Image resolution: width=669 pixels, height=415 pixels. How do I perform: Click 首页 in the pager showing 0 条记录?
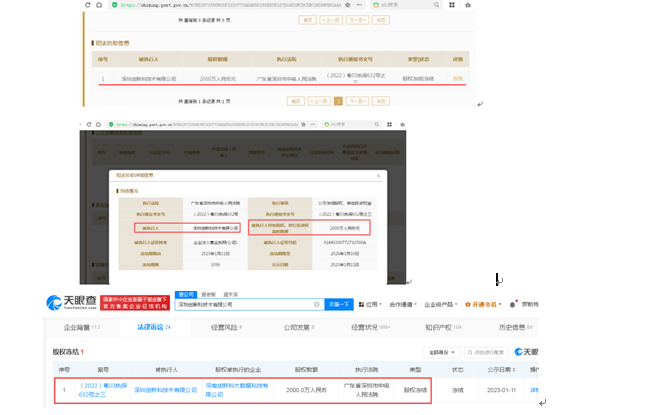(x=308, y=20)
